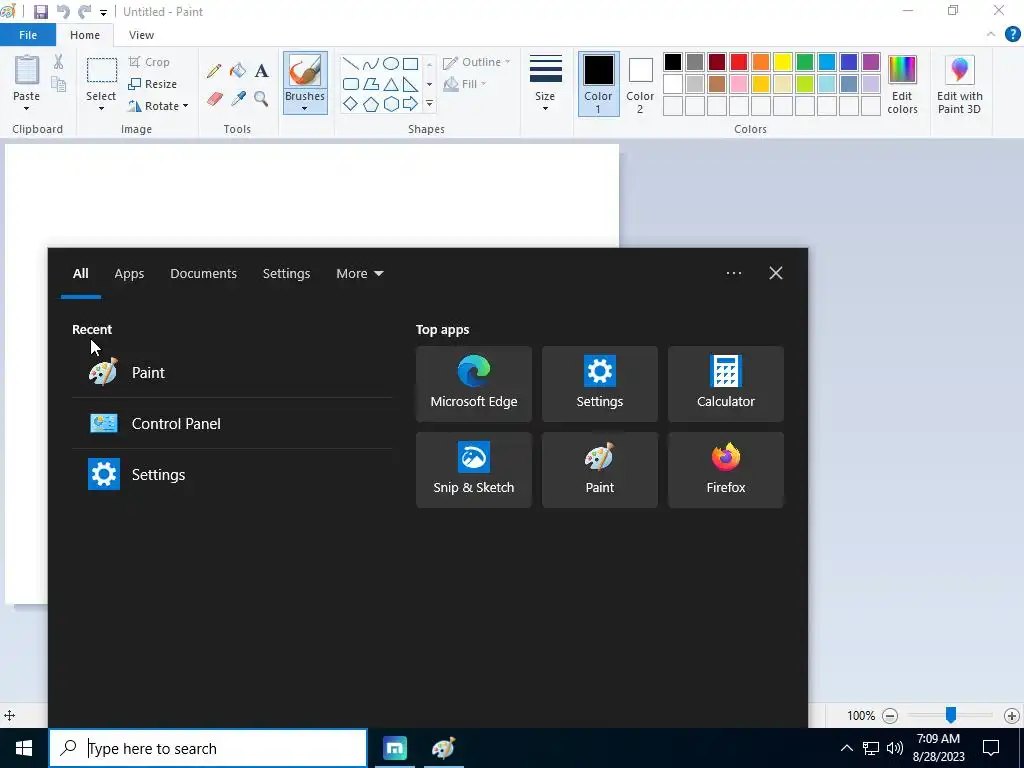Pick the yellow color swatch
Viewport: 1024px width, 768px height.
[x=782, y=62]
